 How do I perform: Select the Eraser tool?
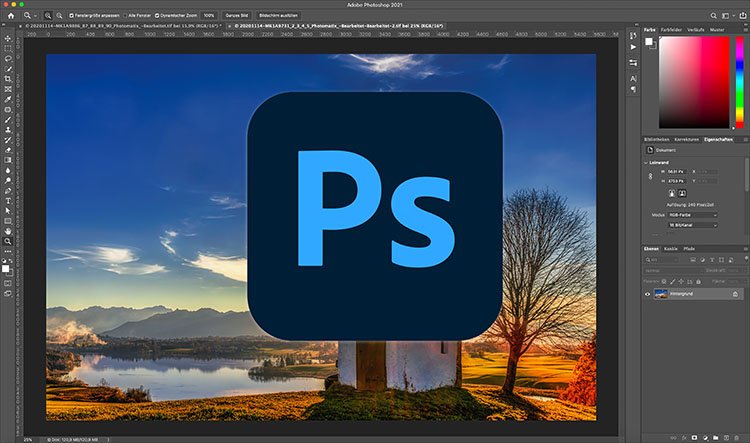[x=8, y=150]
